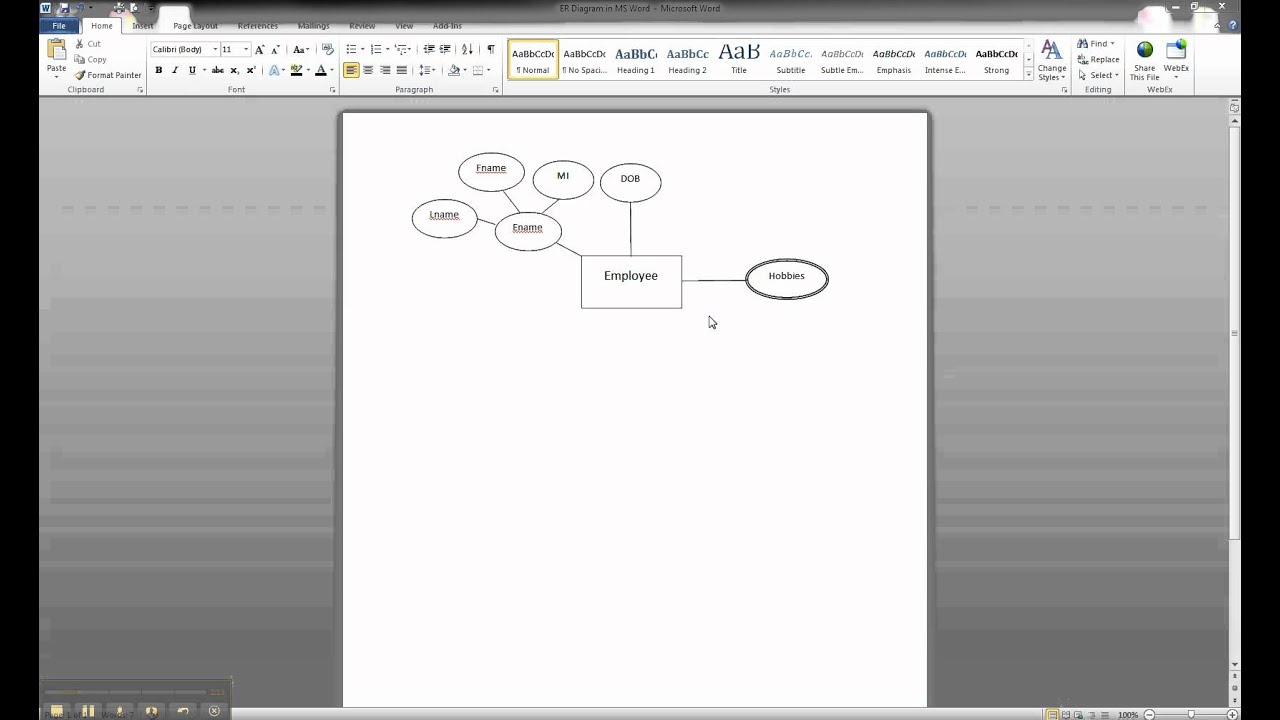The image size is (1280, 720).
Task: Select Justify alignment
Action: [401, 70]
